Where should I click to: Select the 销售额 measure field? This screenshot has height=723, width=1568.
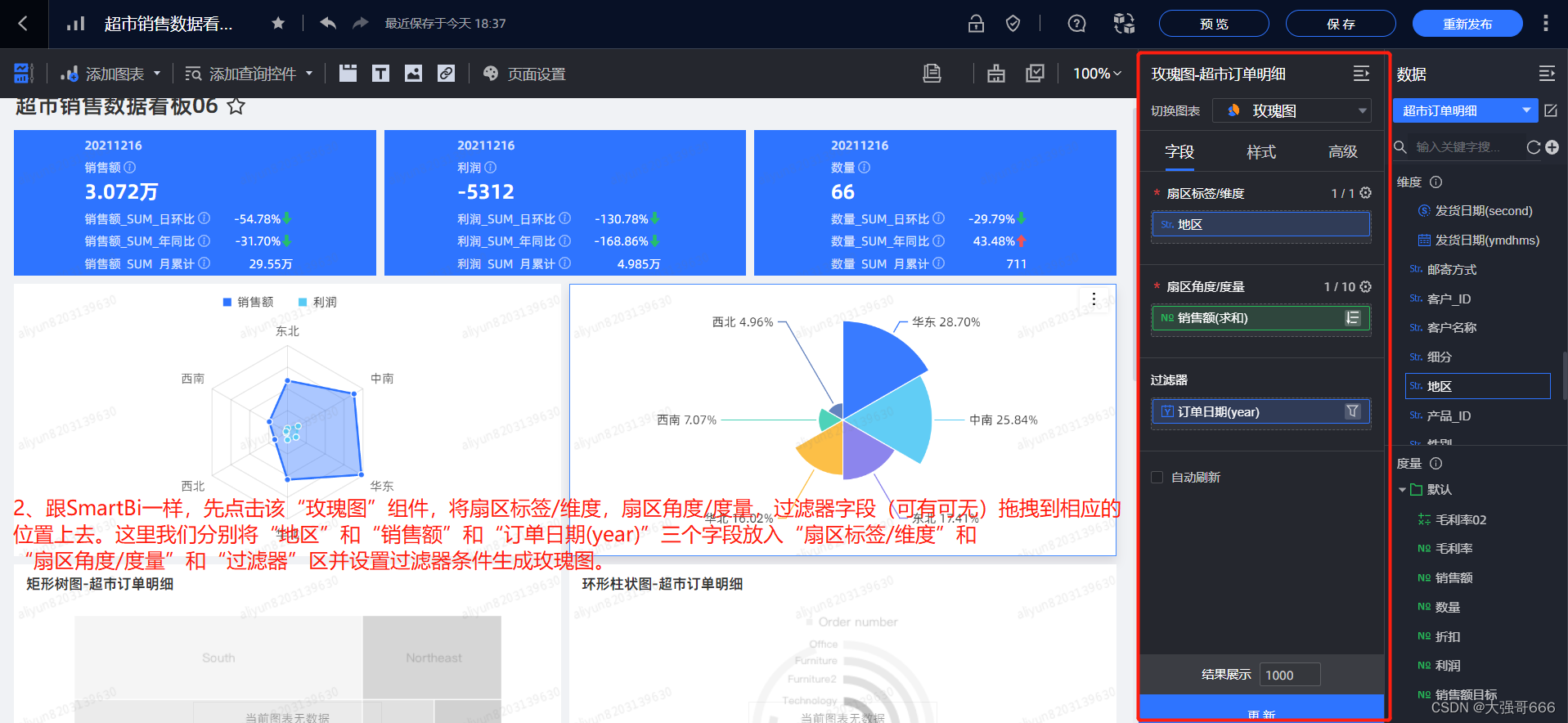coord(1453,577)
